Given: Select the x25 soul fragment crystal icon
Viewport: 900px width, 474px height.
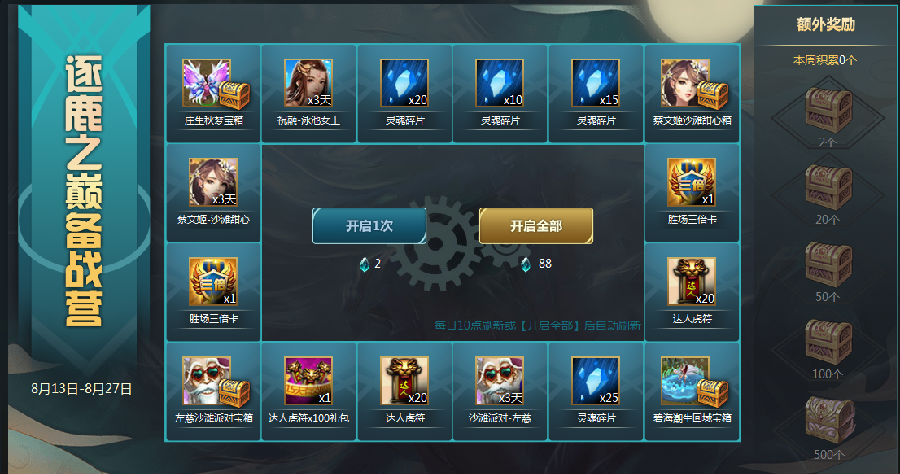Looking at the screenshot, I should click(595, 381).
